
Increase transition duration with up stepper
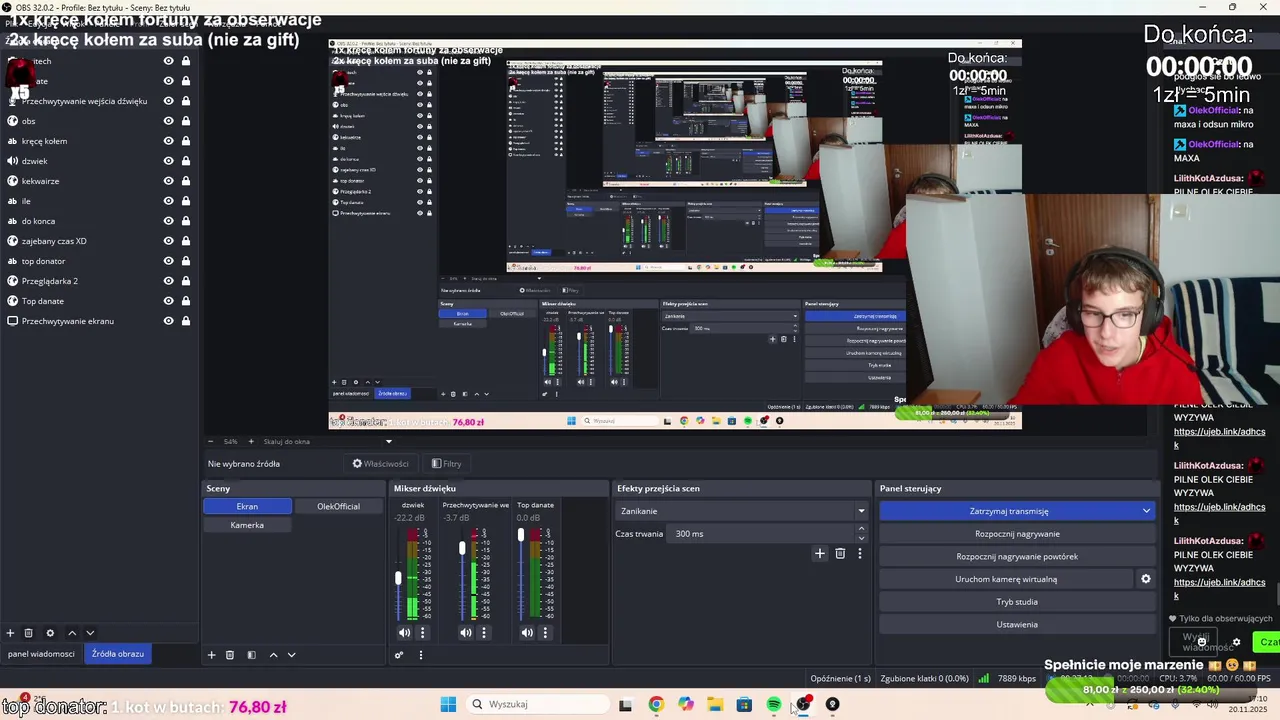(861, 529)
